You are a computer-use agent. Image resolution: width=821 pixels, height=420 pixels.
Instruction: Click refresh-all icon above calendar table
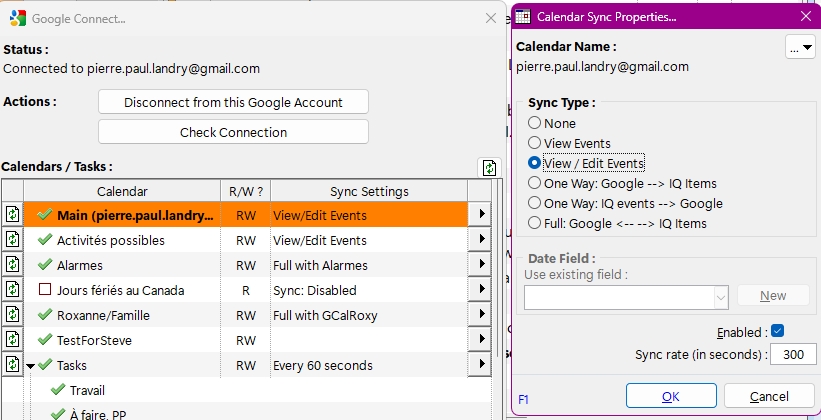tap(489, 168)
